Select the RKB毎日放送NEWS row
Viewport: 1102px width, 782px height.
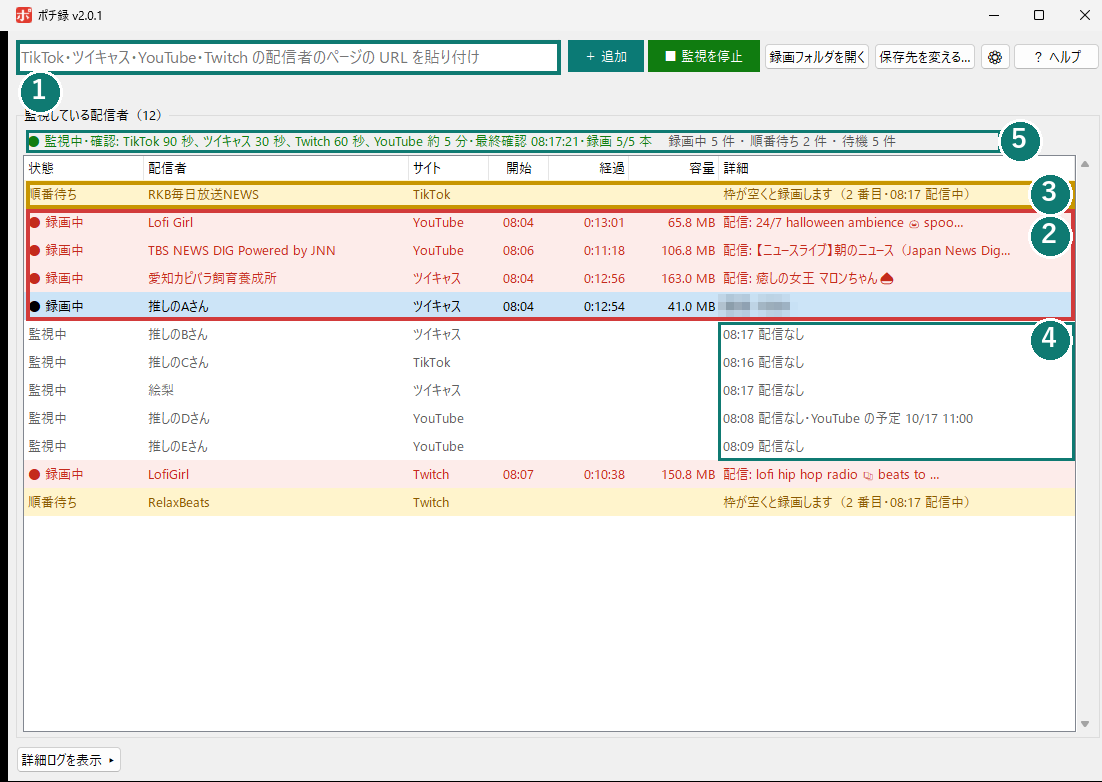click(x=550, y=195)
